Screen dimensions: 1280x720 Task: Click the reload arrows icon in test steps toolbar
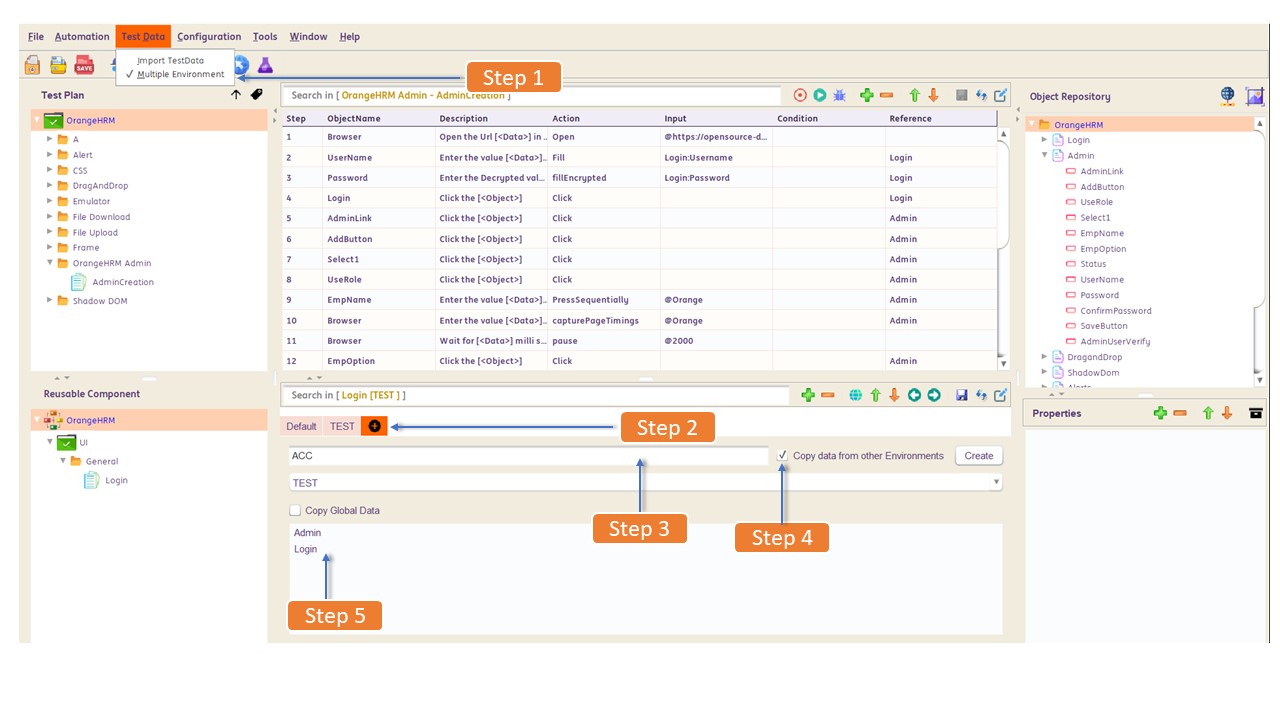(x=981, y=95)
